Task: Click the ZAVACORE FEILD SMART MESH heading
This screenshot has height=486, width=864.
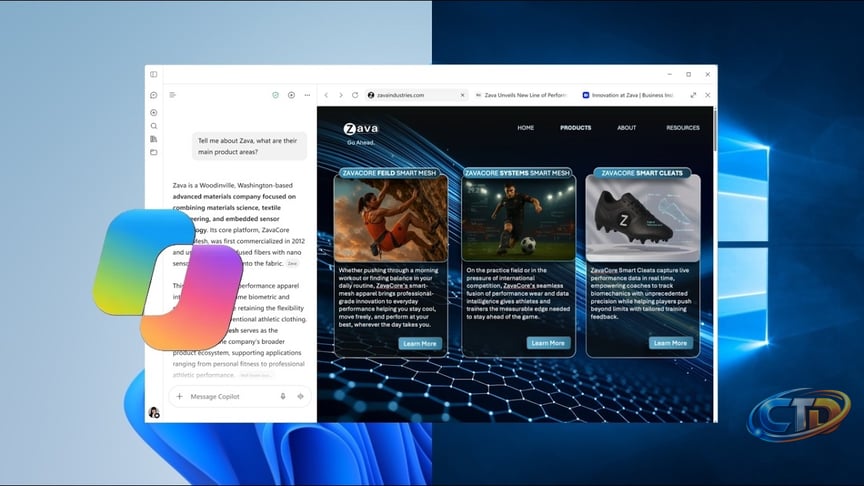Action: [x=389, y=173]
